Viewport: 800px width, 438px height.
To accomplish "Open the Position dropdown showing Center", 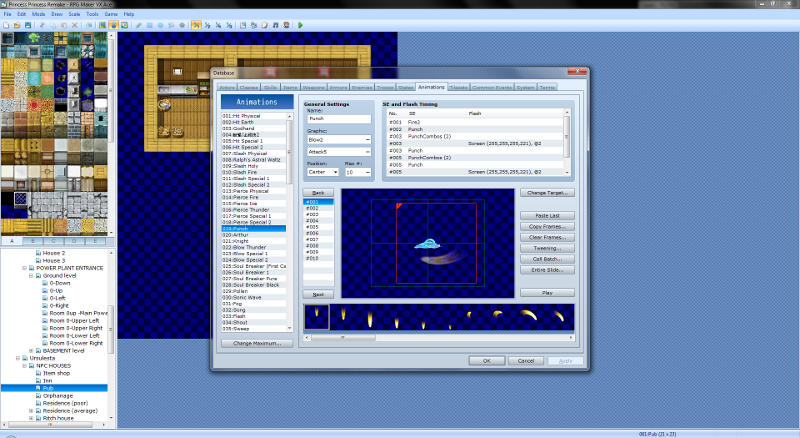I will point(322,172).
